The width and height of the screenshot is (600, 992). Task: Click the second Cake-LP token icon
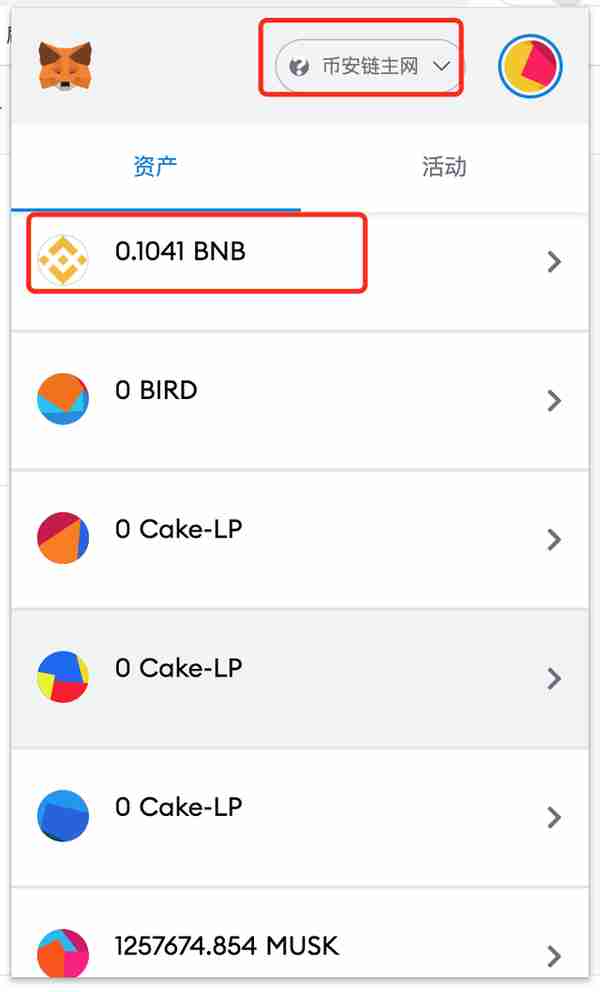pyautogui.click(x=63, y=677)
